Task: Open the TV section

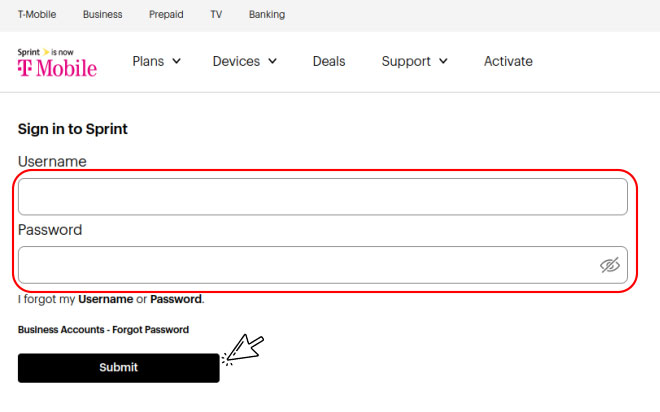Action: 216,15
